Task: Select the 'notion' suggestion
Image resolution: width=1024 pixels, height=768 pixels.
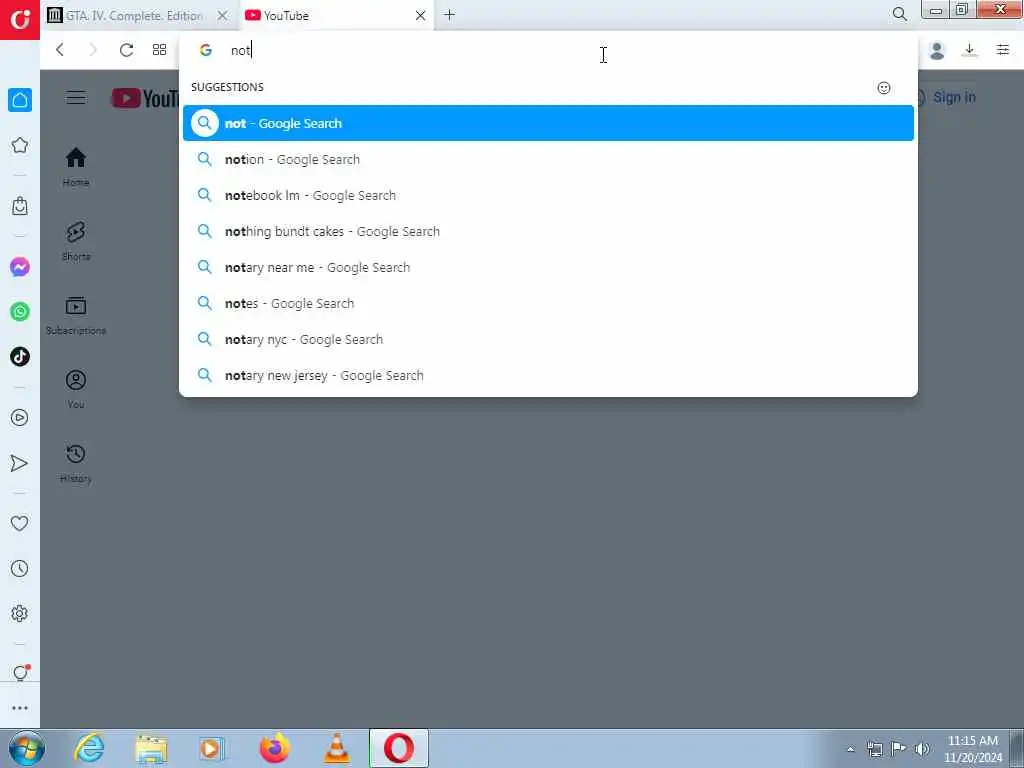Action: tap(549, 159)
